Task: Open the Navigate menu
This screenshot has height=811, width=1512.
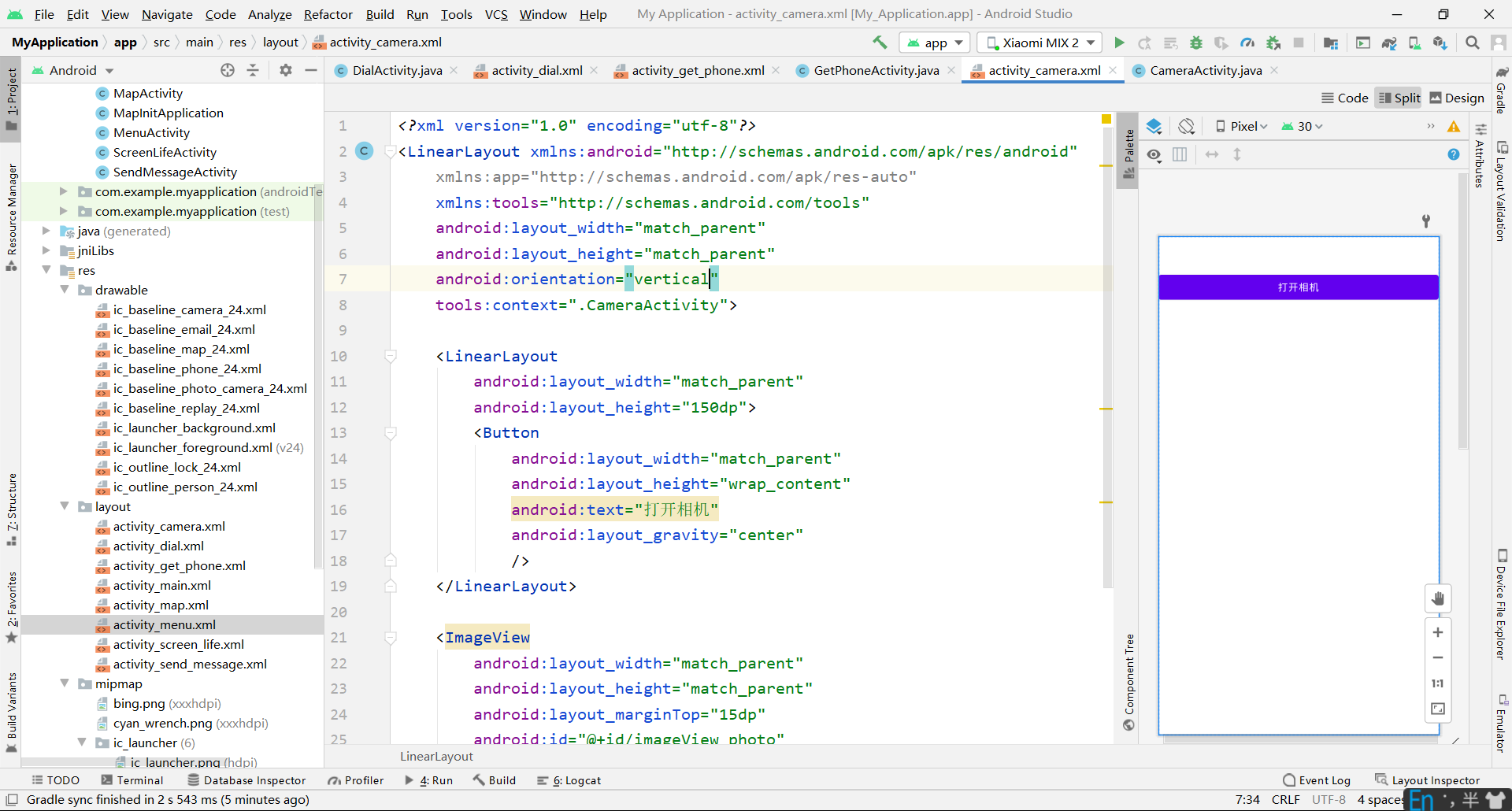Action: (167, 13)
